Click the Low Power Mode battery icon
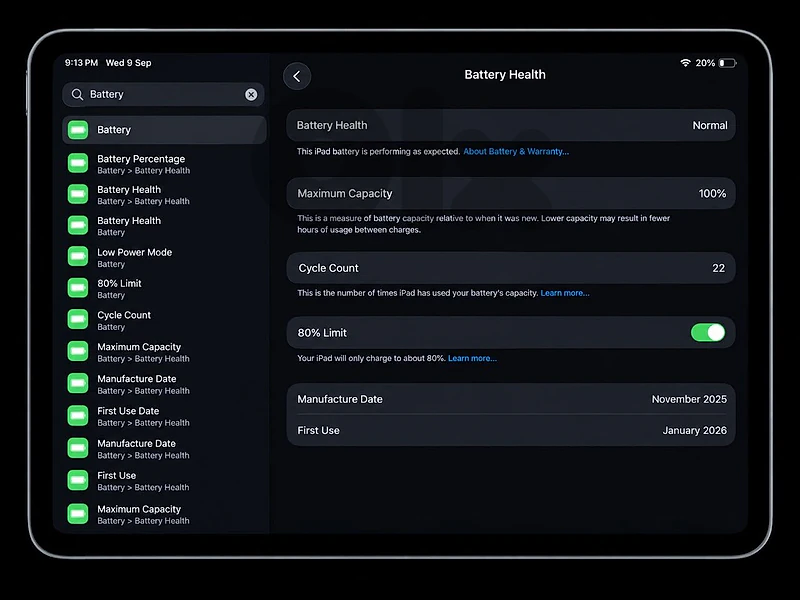800x600 pixels. coord(78,257)
